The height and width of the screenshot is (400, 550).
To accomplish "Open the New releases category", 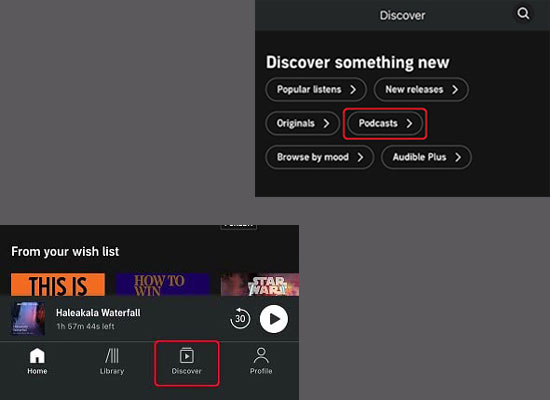I will point(421,89).
